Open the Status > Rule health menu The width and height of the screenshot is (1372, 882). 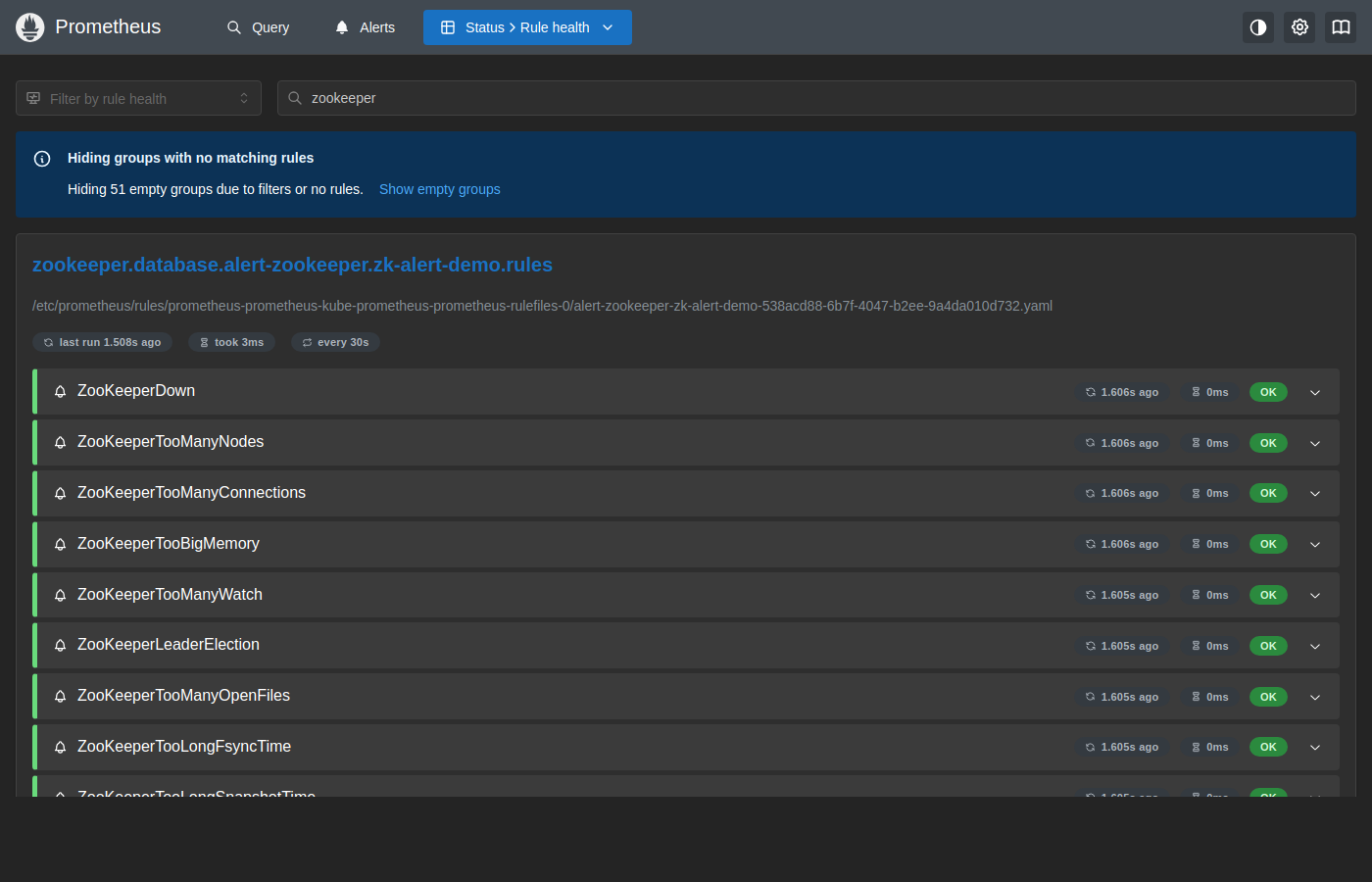pos(527,27)
